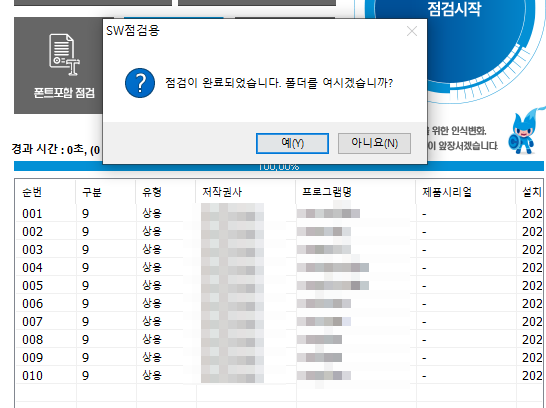546x408 pixels.
Task: Click the blue question mark icon
Action: 140,83
